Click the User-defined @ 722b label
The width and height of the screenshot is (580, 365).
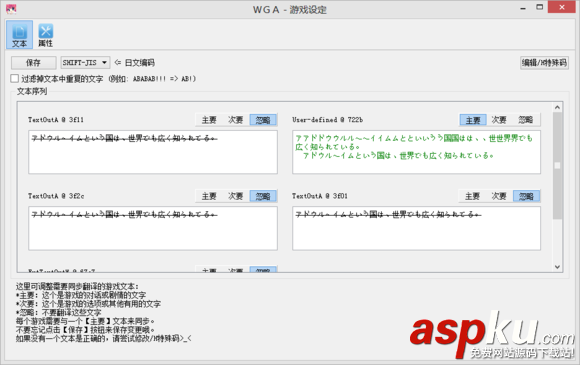point(327,120)
